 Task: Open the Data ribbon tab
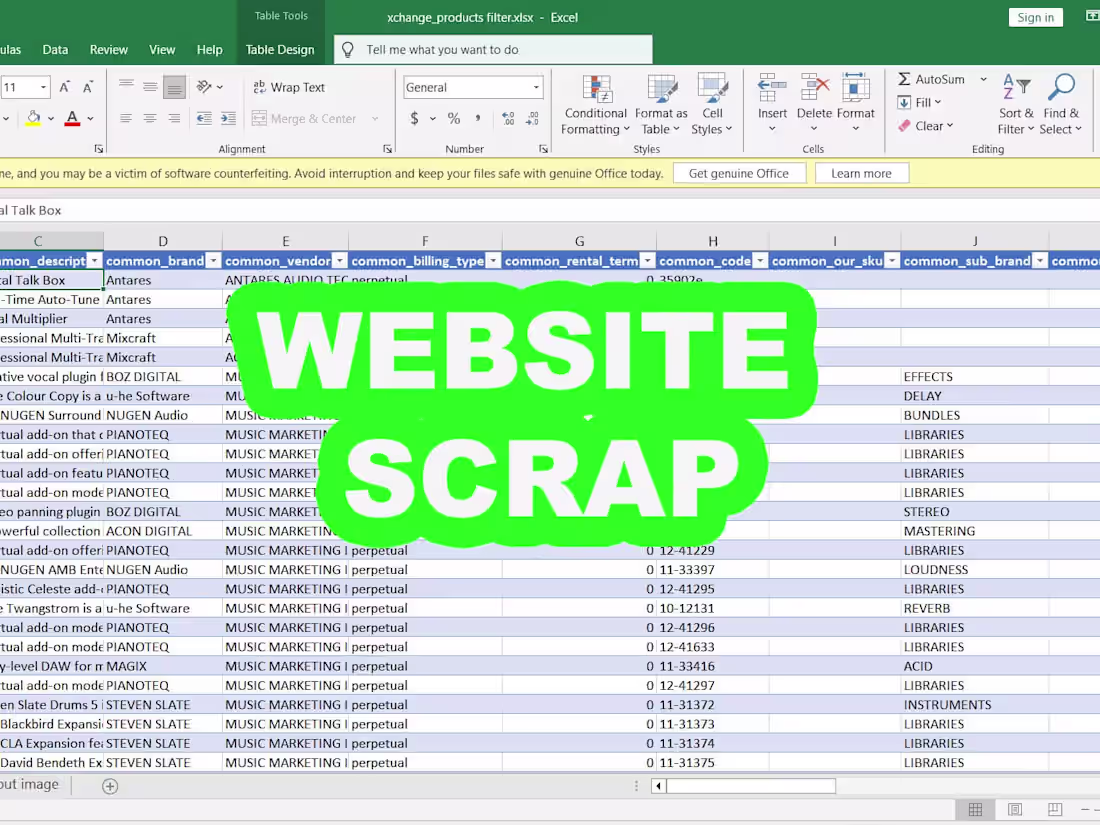[x=55, y=49]
